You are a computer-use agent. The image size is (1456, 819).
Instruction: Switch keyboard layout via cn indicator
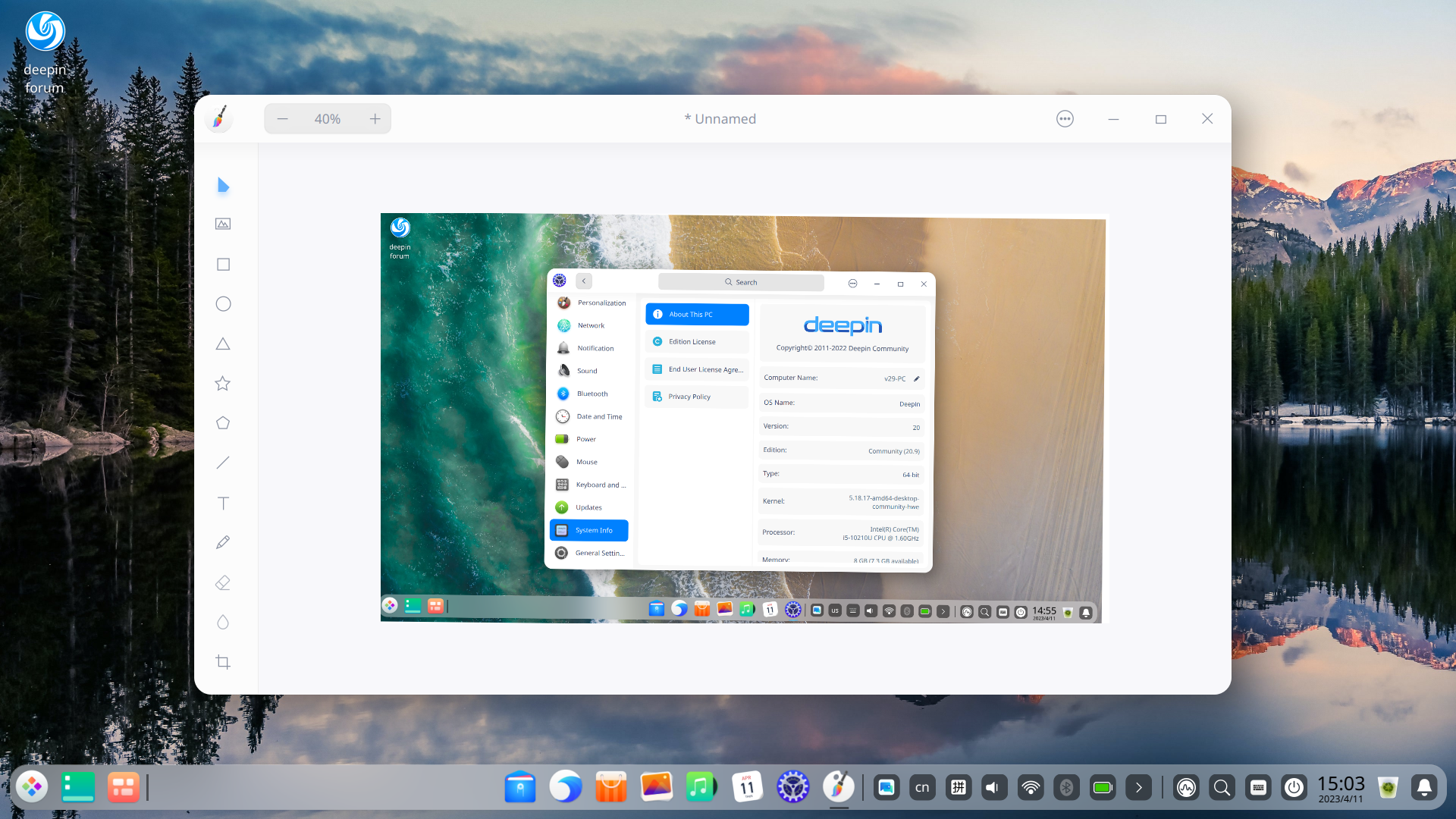[x=921, y=786]
